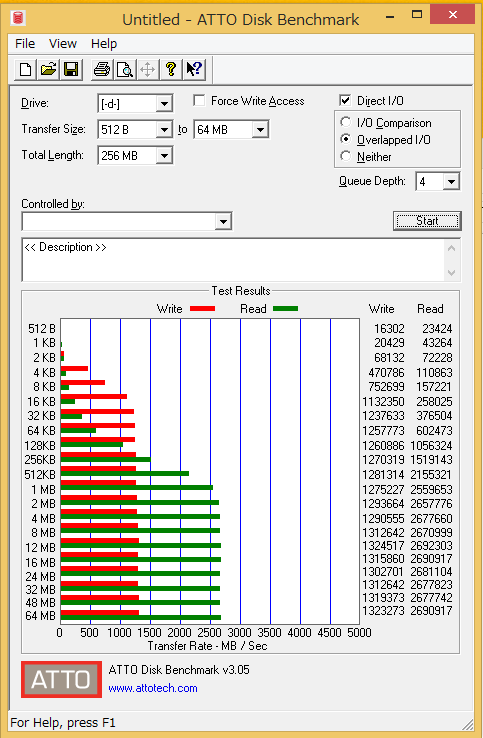Image resolution: width=483 pixels, height=738 pixels.
Task: Click the New file toolbar icon
Action: 25,70
